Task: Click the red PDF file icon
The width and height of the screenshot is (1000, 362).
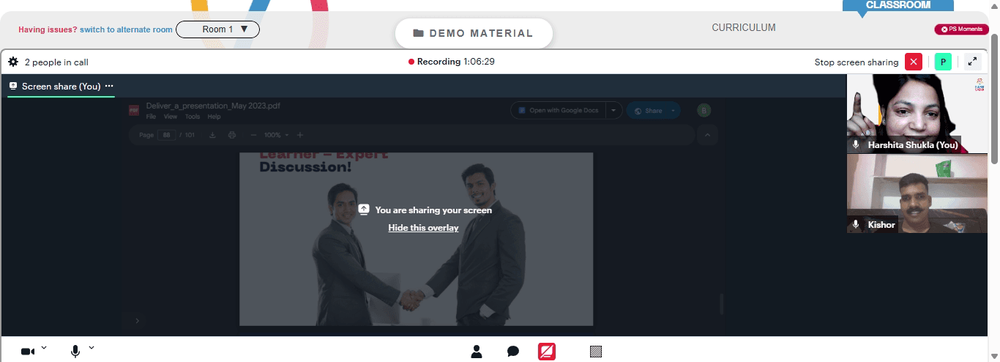Action: point(134,110)
